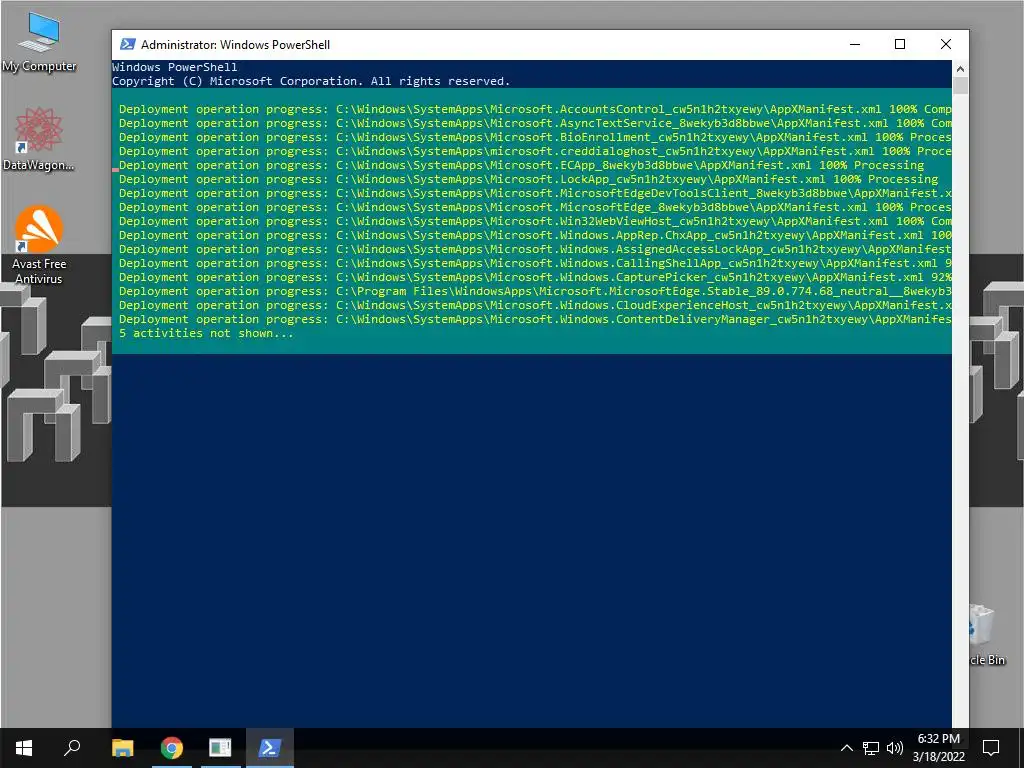Click the MicrosoftEdge.Stable_89.0.774.68 progress line

(535, 291)
